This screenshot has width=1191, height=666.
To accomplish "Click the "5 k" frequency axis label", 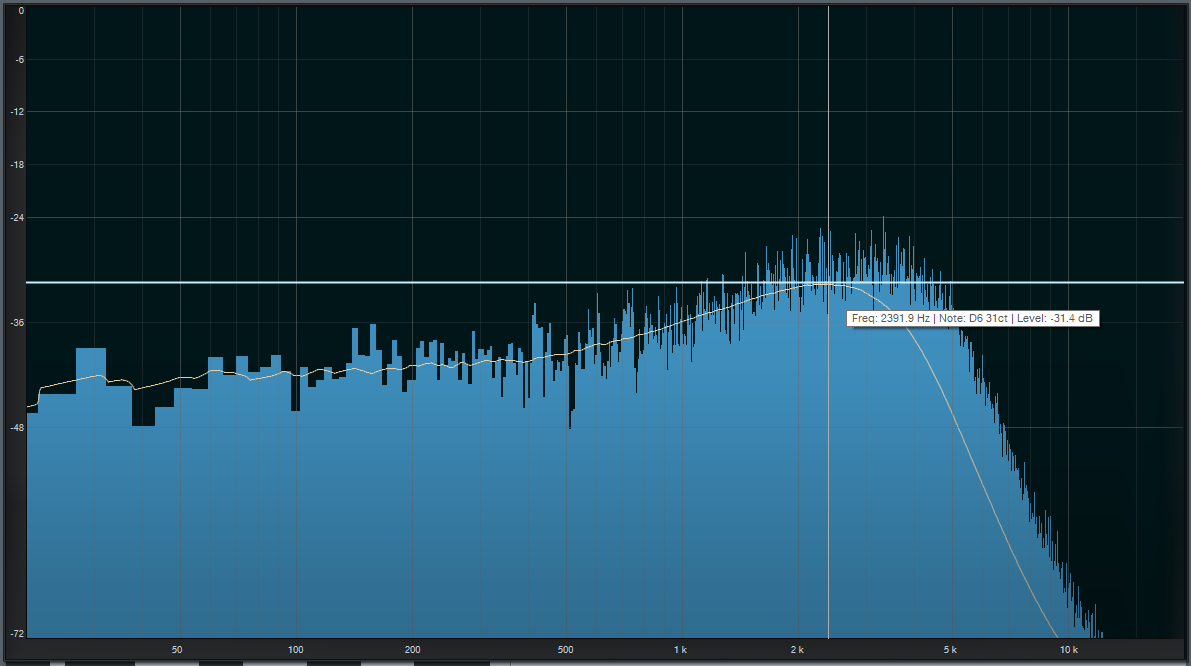I will 950,650.
